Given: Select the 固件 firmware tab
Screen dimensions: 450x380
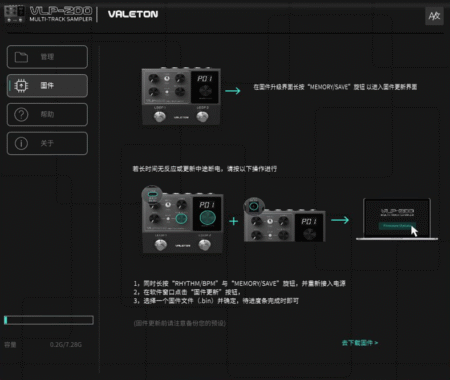Looking at the screenshot, I should click(47, 86).
